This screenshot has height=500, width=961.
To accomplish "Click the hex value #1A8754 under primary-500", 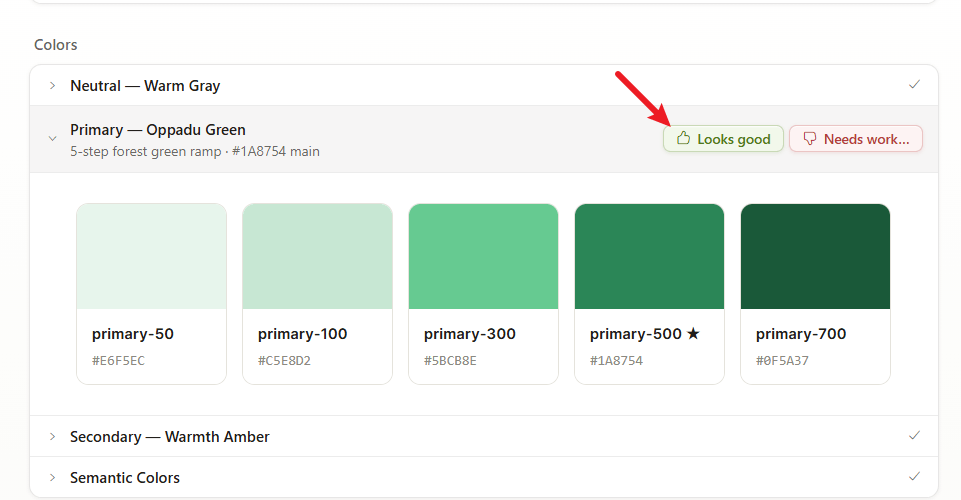I will pos(617,361).
